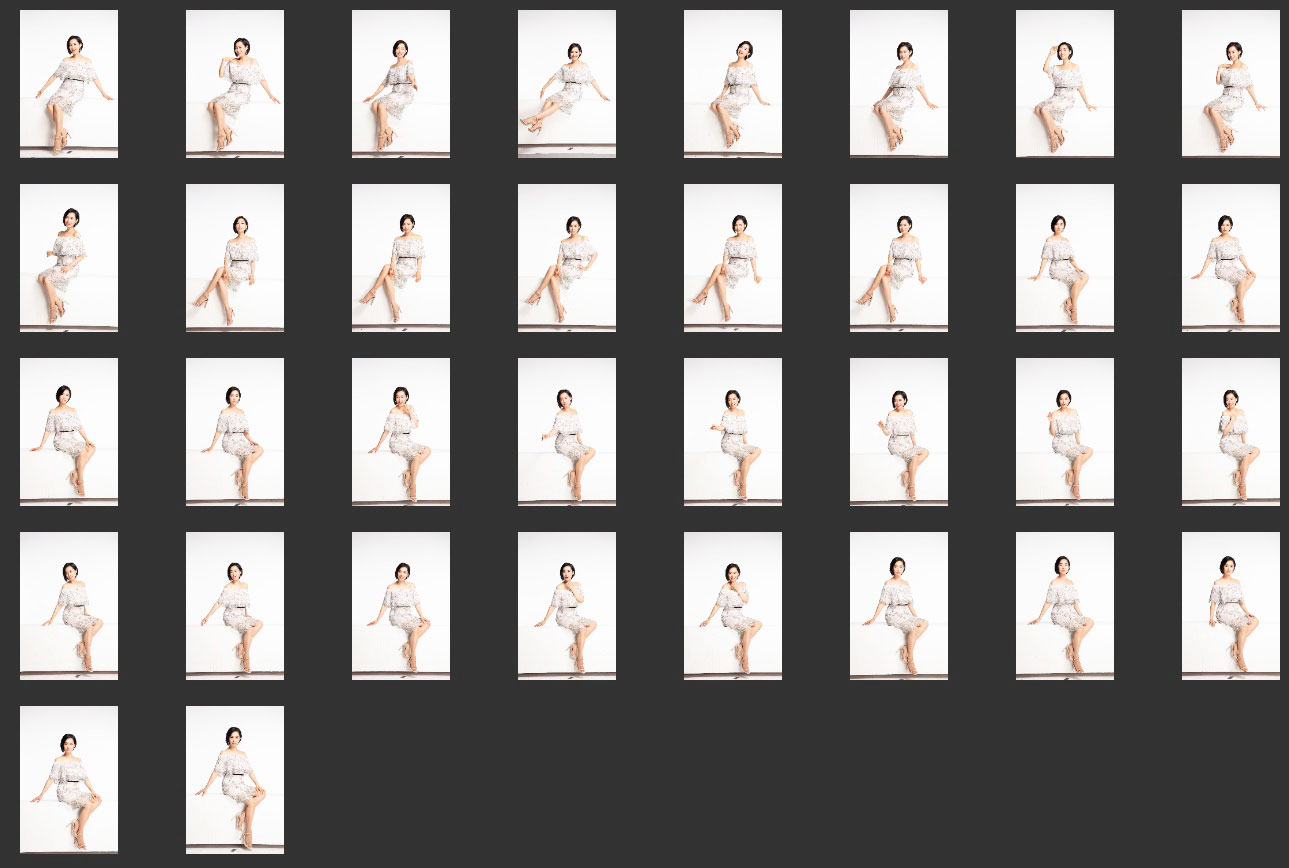The height and width of the screenshot is (868, 1289).
Task: Select the first photo in the second row
Action: click(x=69, y=257)
